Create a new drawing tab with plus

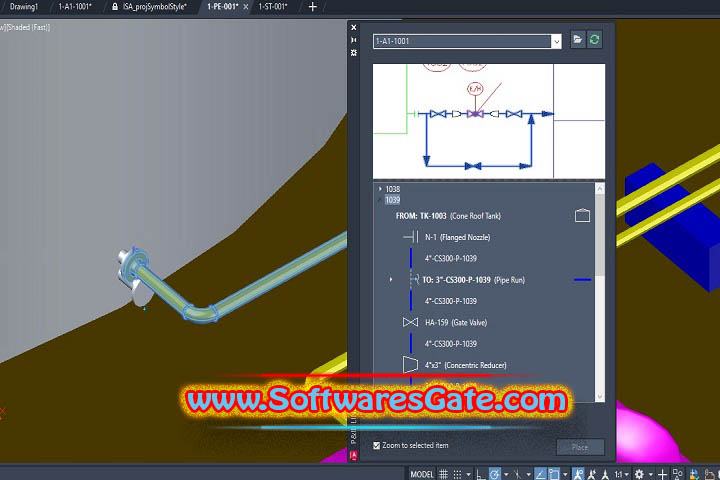[313, 7]
